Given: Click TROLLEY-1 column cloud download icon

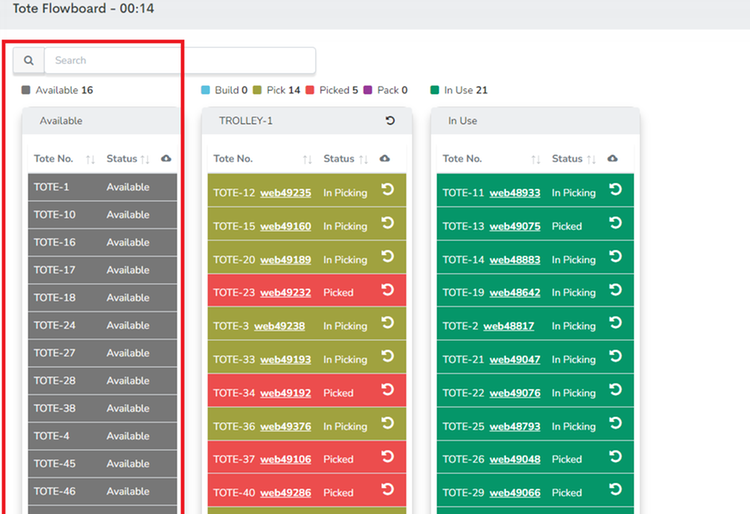Looking at the screenshot, I should coord(385,159).
